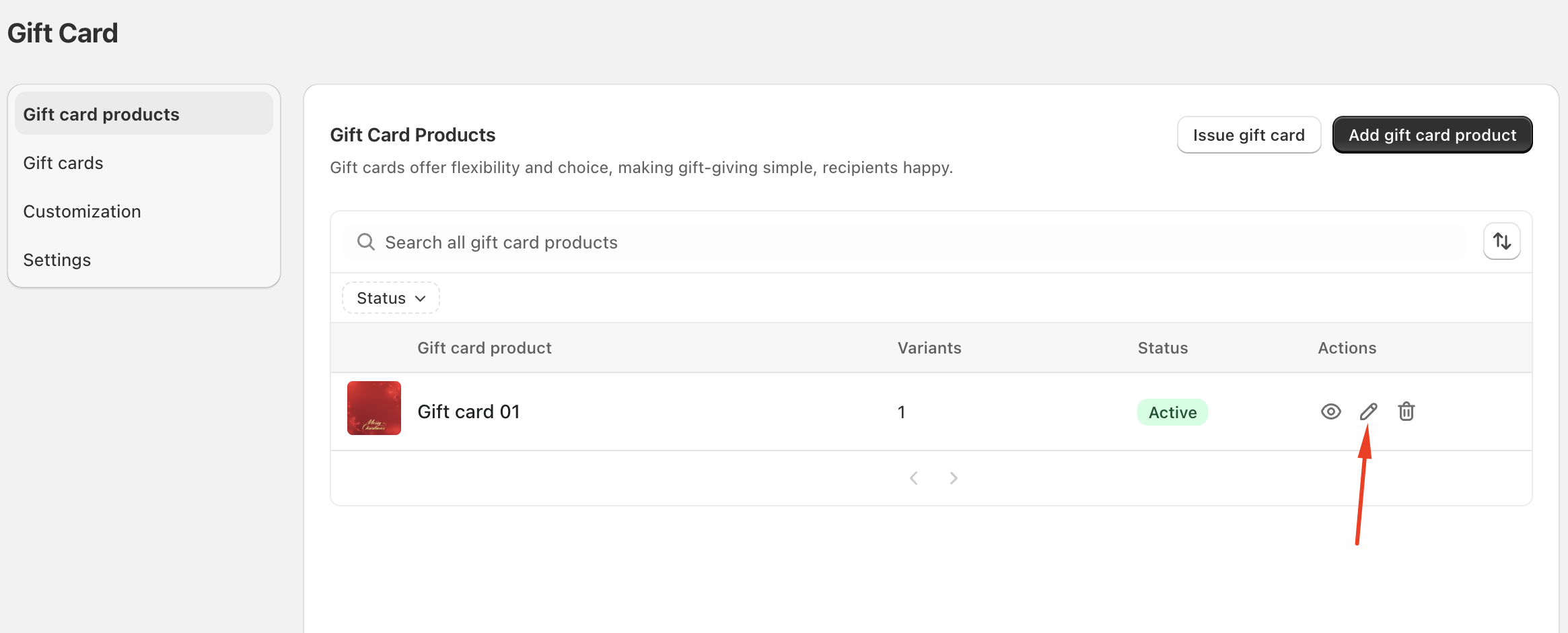Click Issue gift card button
This screenshot has width=1568, height=633.
coord(1248,135)
